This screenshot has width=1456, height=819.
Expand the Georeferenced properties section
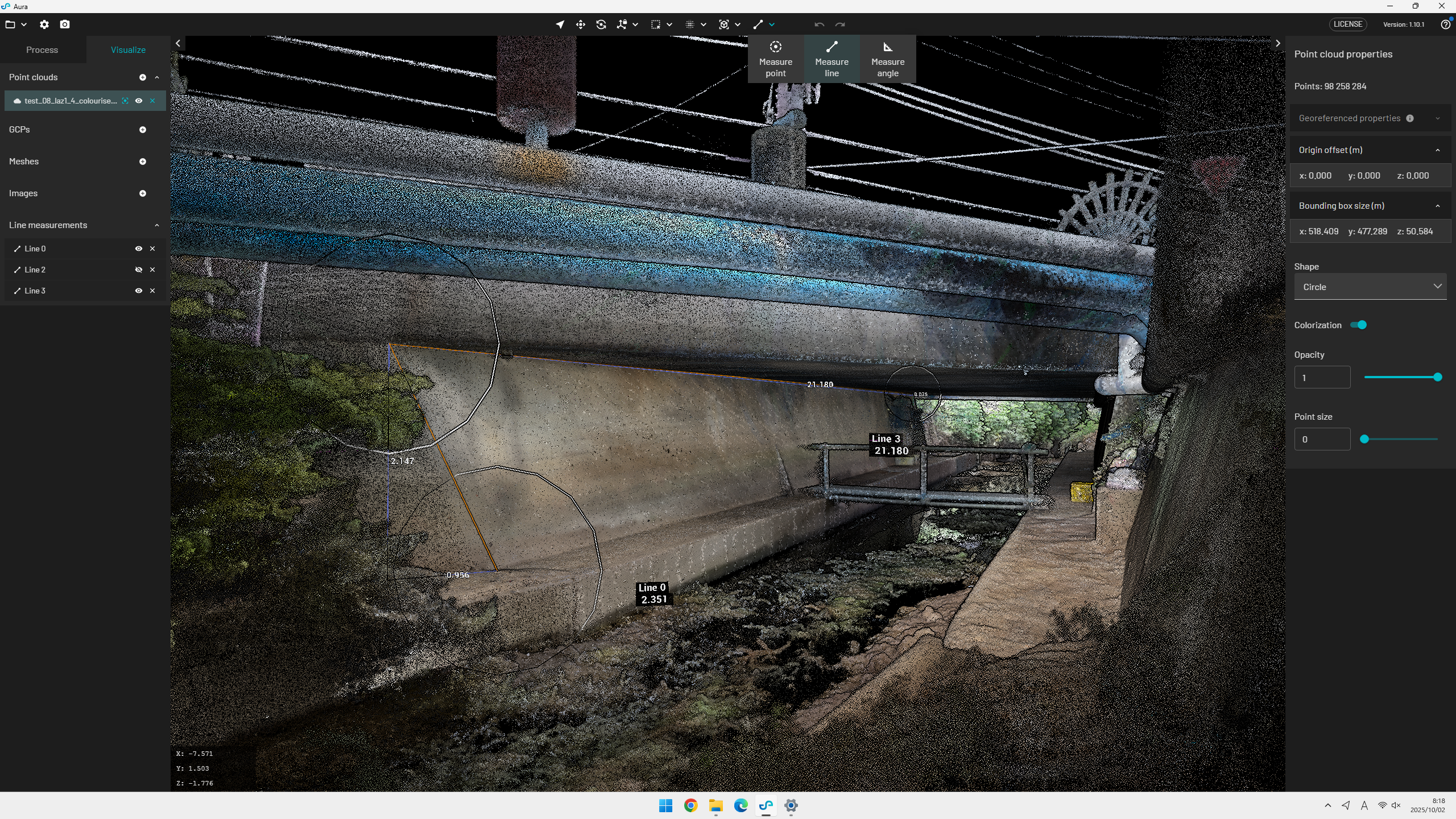pyautogui.click(x=1437, y=118)
